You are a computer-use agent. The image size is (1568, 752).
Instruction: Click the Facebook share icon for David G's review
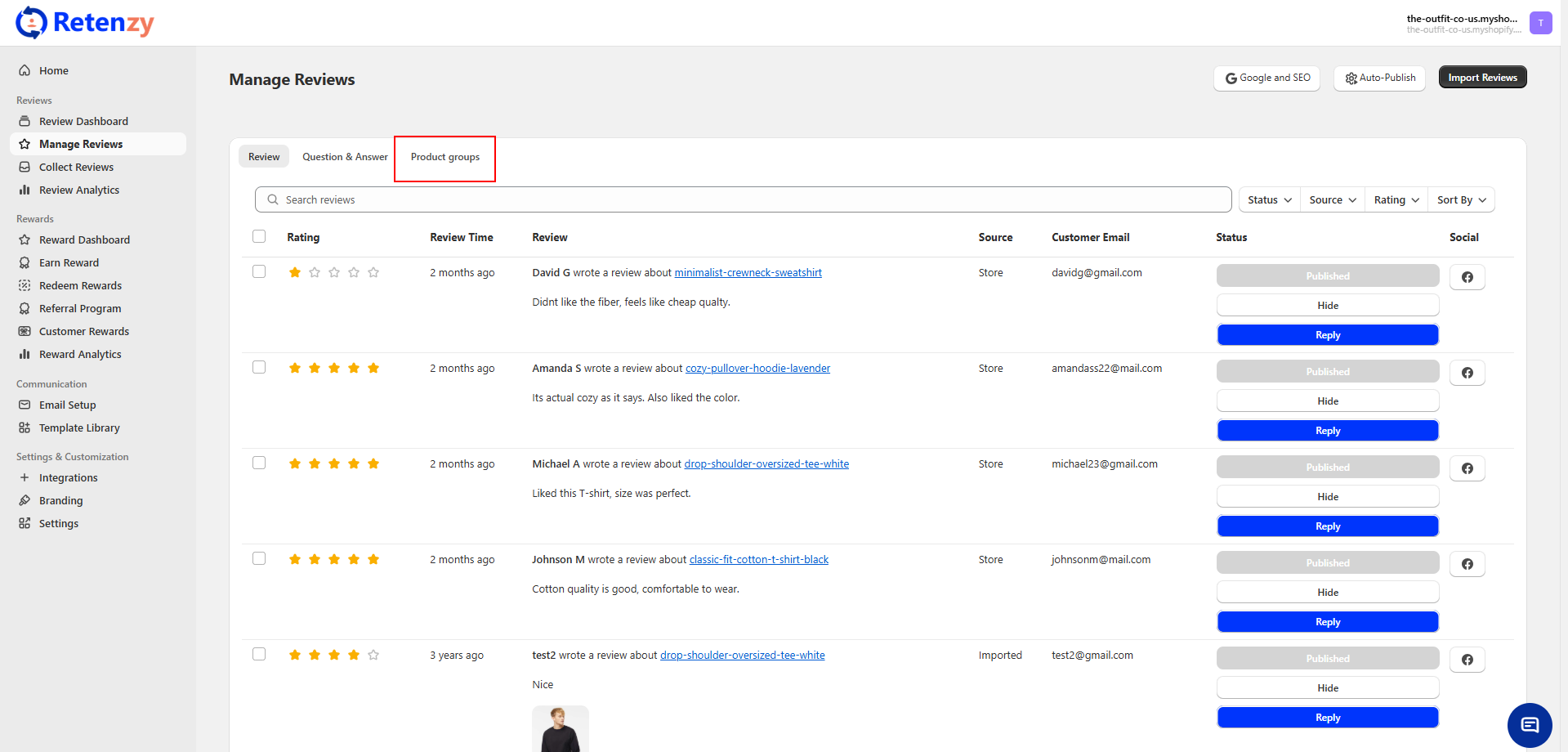point(1467,277)
